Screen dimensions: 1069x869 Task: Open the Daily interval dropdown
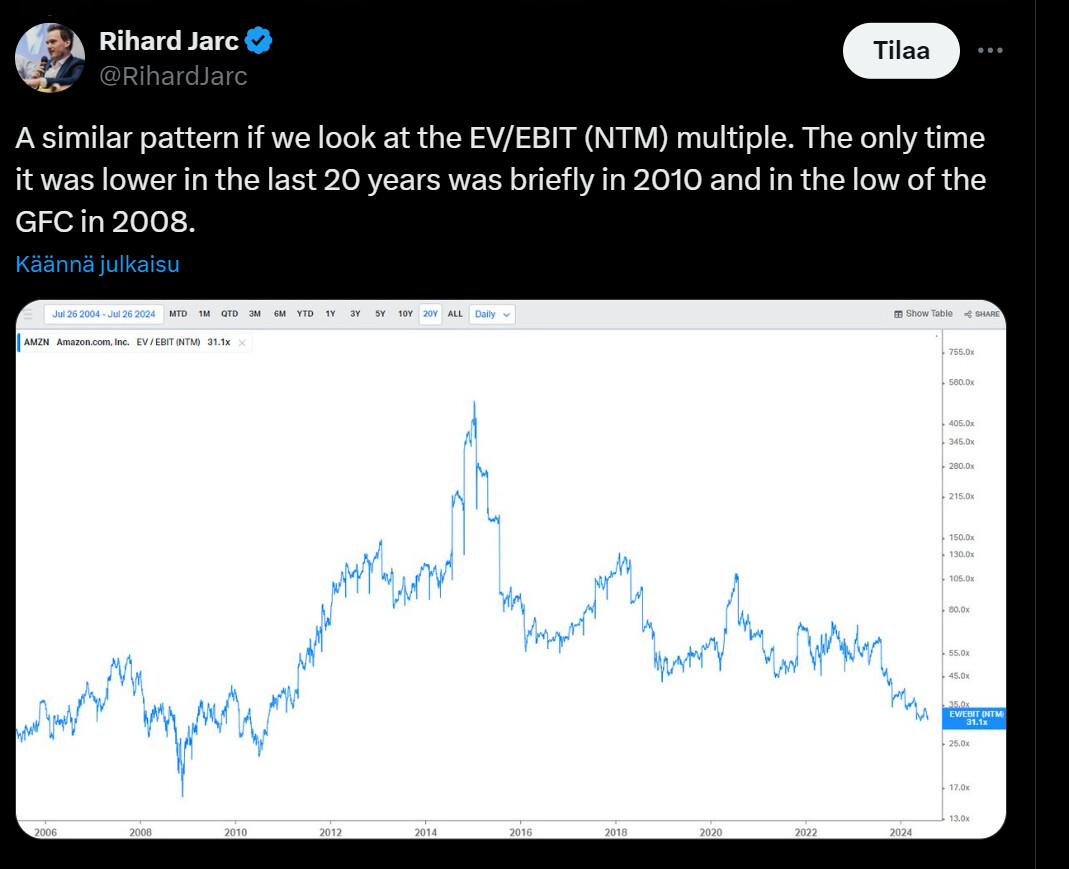[x=491, y=314]
